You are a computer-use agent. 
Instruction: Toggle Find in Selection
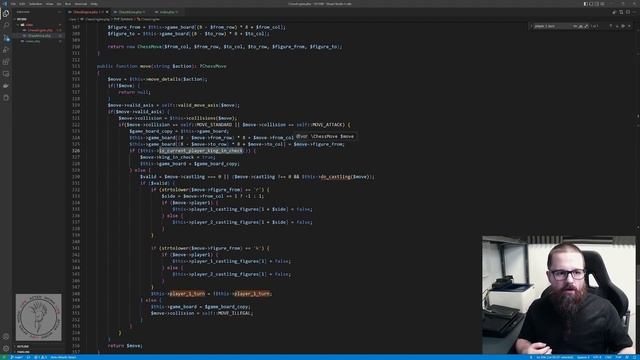pyautogui.click(x=623, y=26)
